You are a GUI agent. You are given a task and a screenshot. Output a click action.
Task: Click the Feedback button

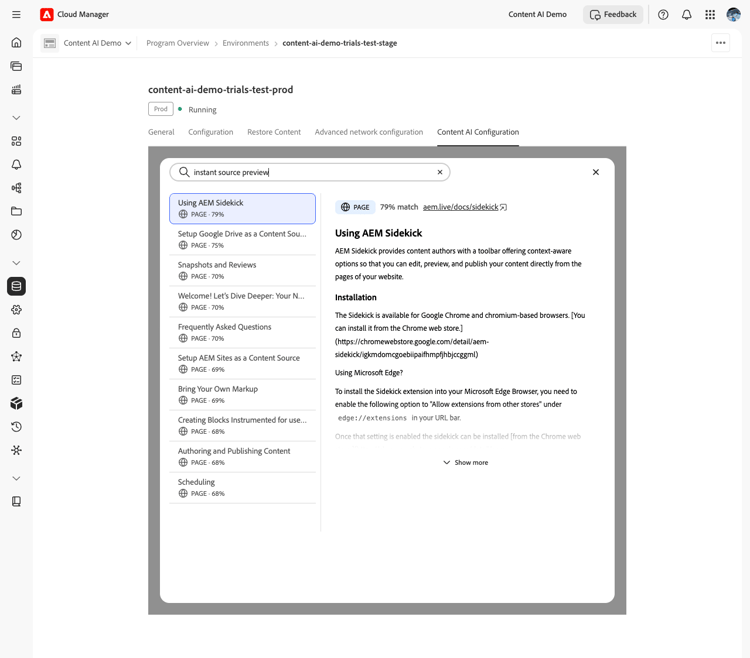click(613, 14)
